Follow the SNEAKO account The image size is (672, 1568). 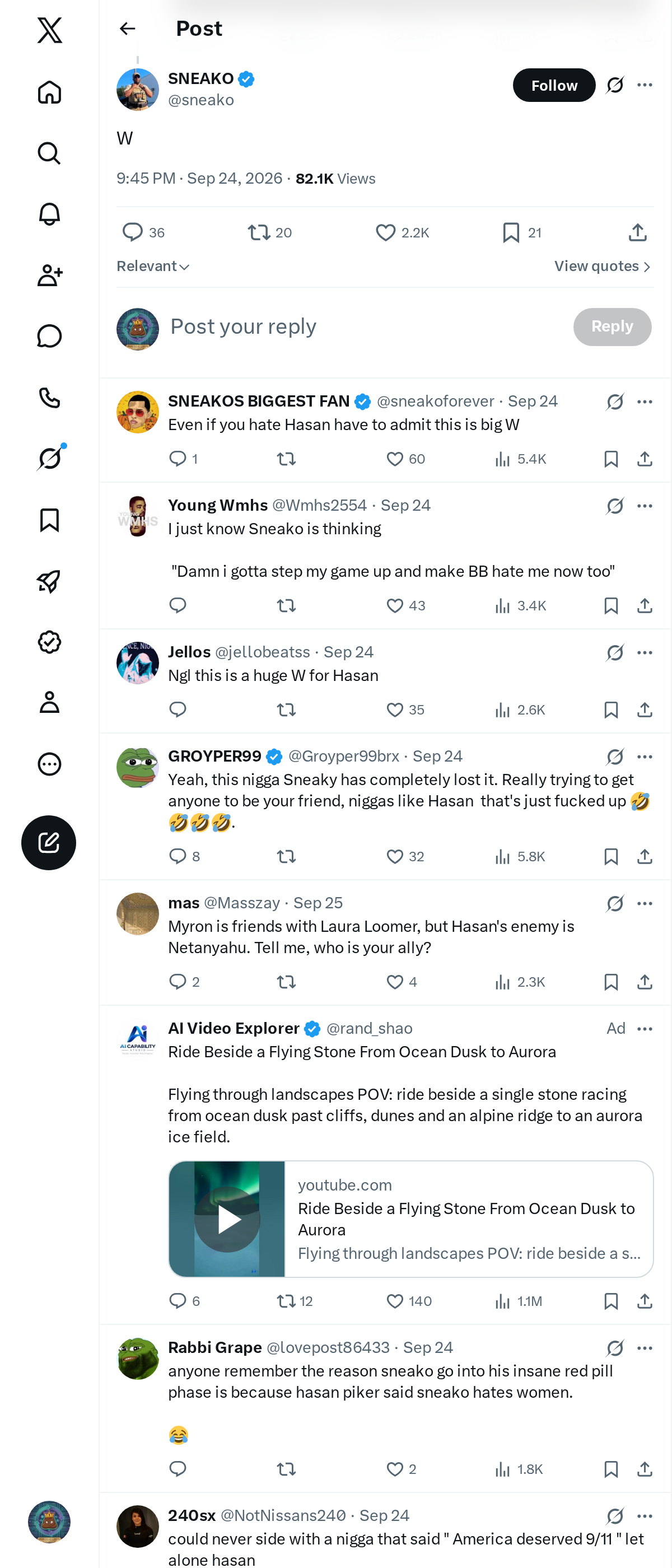tap(554, 85)
